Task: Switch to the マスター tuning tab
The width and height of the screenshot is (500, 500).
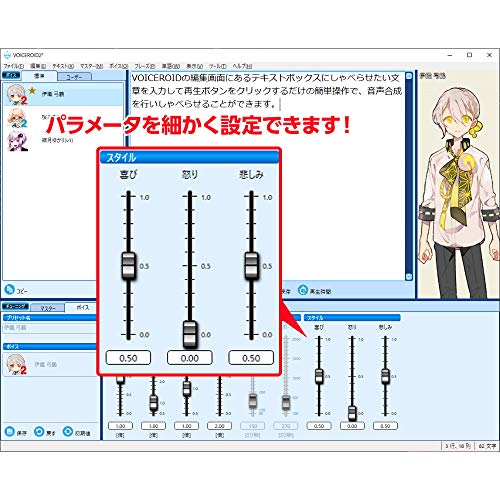Action: coord(48,308)
